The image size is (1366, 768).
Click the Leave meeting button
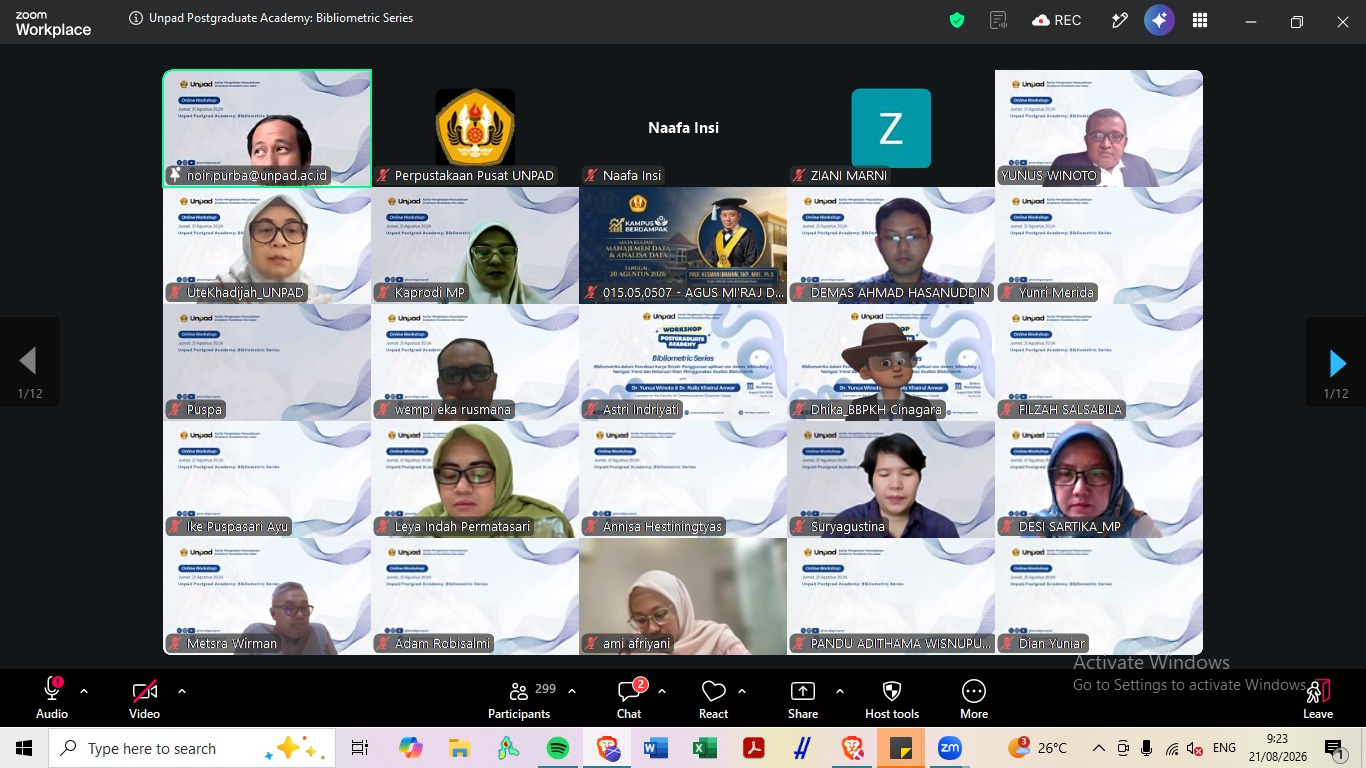click(x=1318, y=700)
